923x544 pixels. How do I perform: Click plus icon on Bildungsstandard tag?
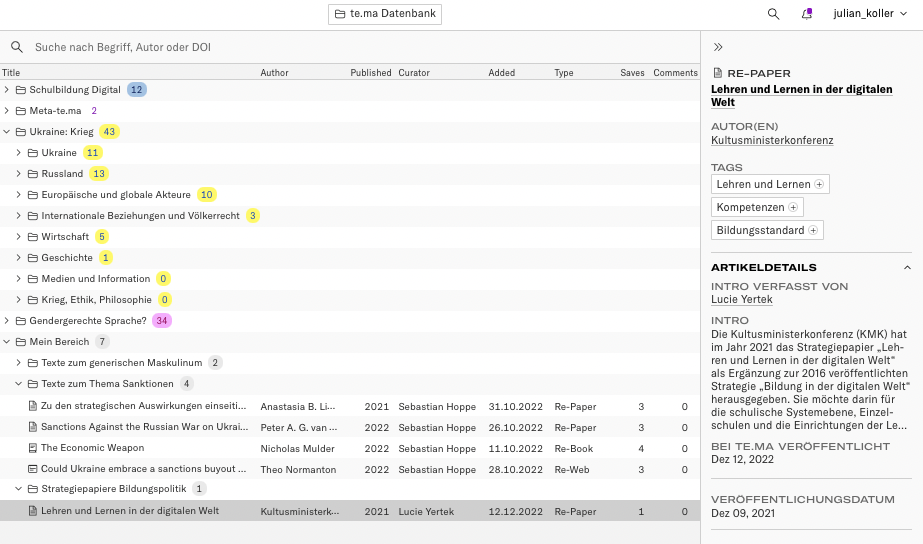point(813,230)
